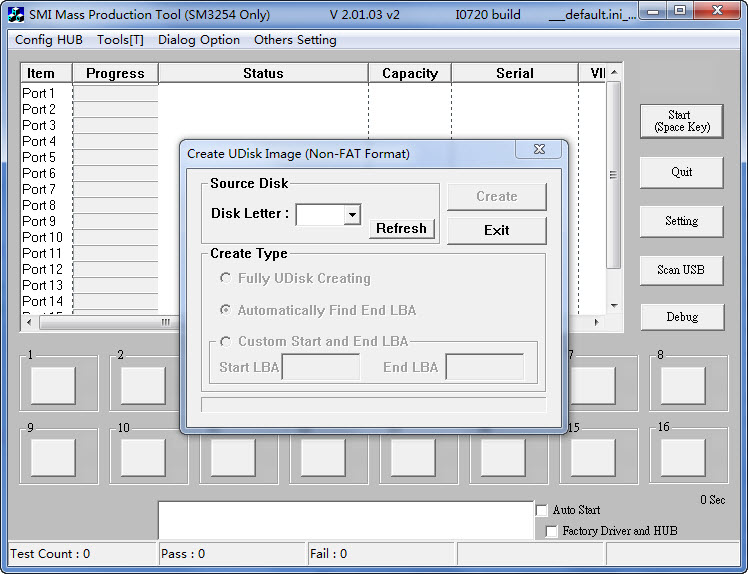
Task: Click horizontal scroll left arrow
Action: 30,323
